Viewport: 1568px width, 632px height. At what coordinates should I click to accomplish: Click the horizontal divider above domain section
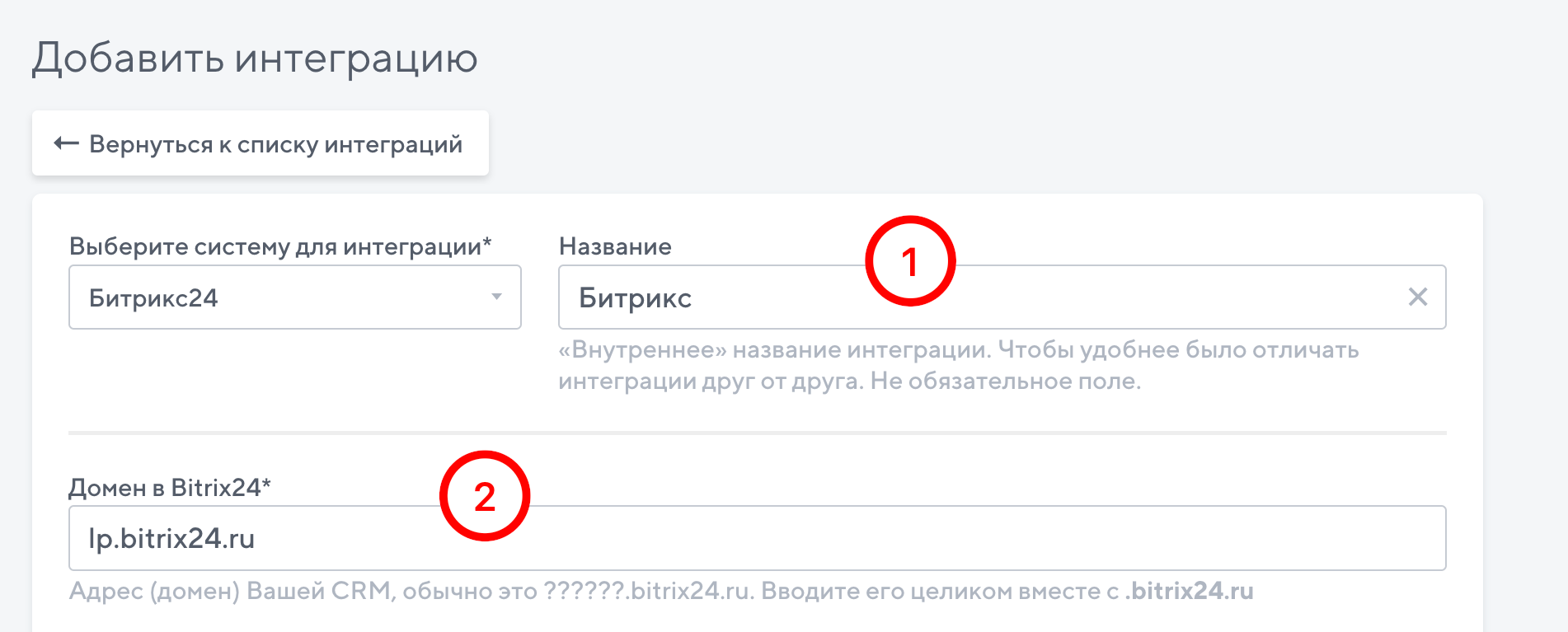click(x=757, y=433)
